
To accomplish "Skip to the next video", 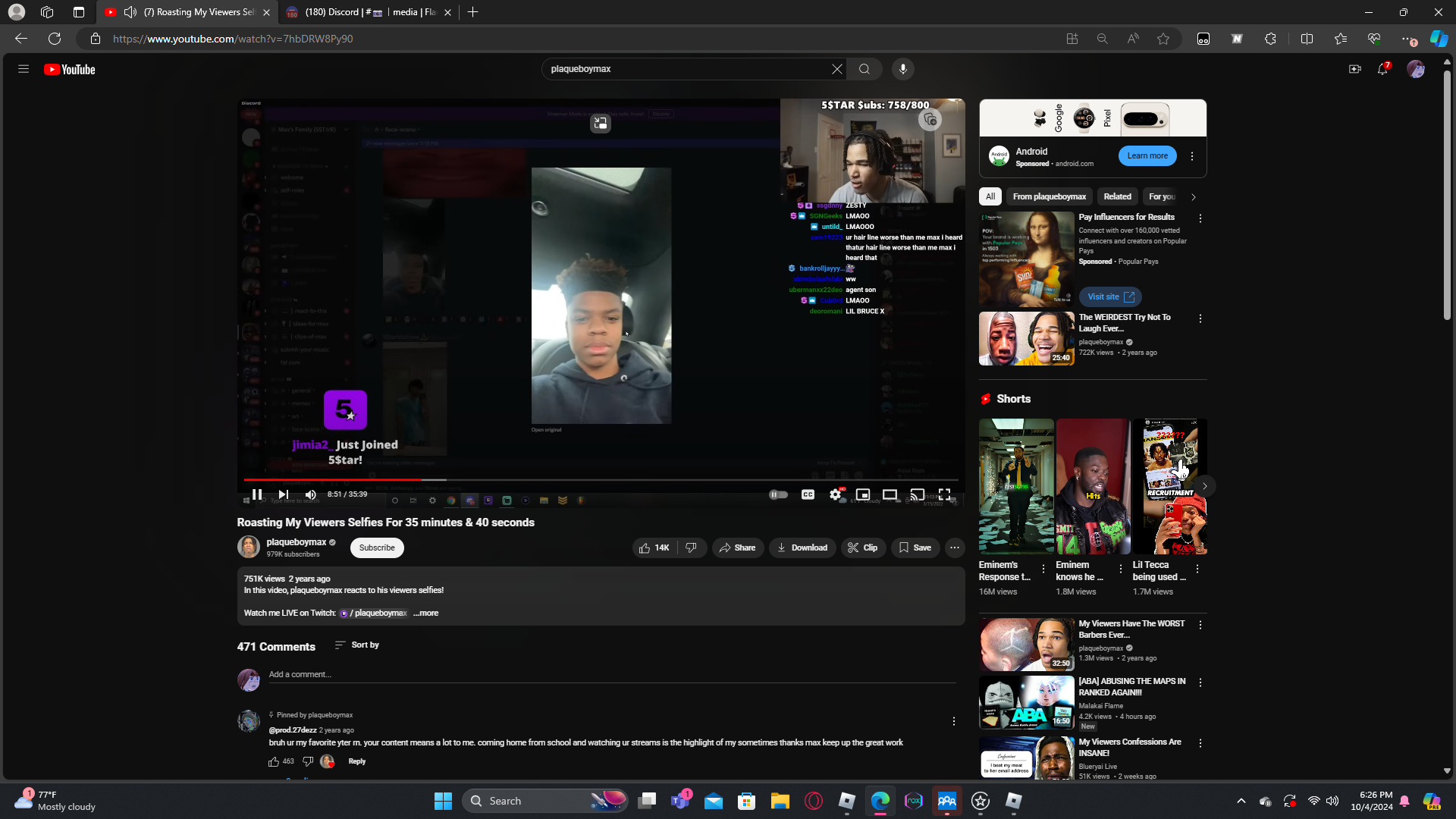I will (x=283, y=494).
